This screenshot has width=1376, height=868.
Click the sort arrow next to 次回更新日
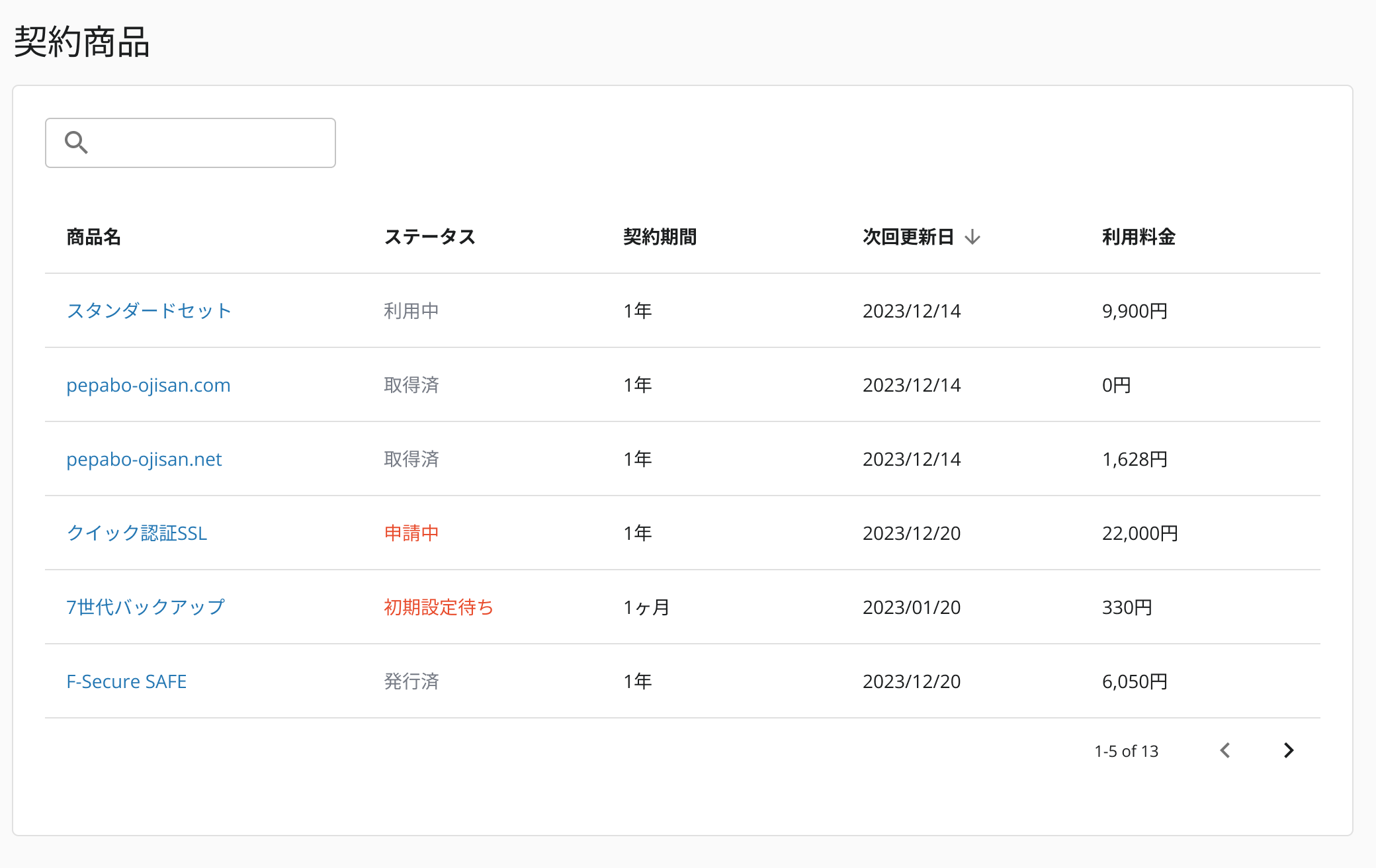(x=972, y=237)
